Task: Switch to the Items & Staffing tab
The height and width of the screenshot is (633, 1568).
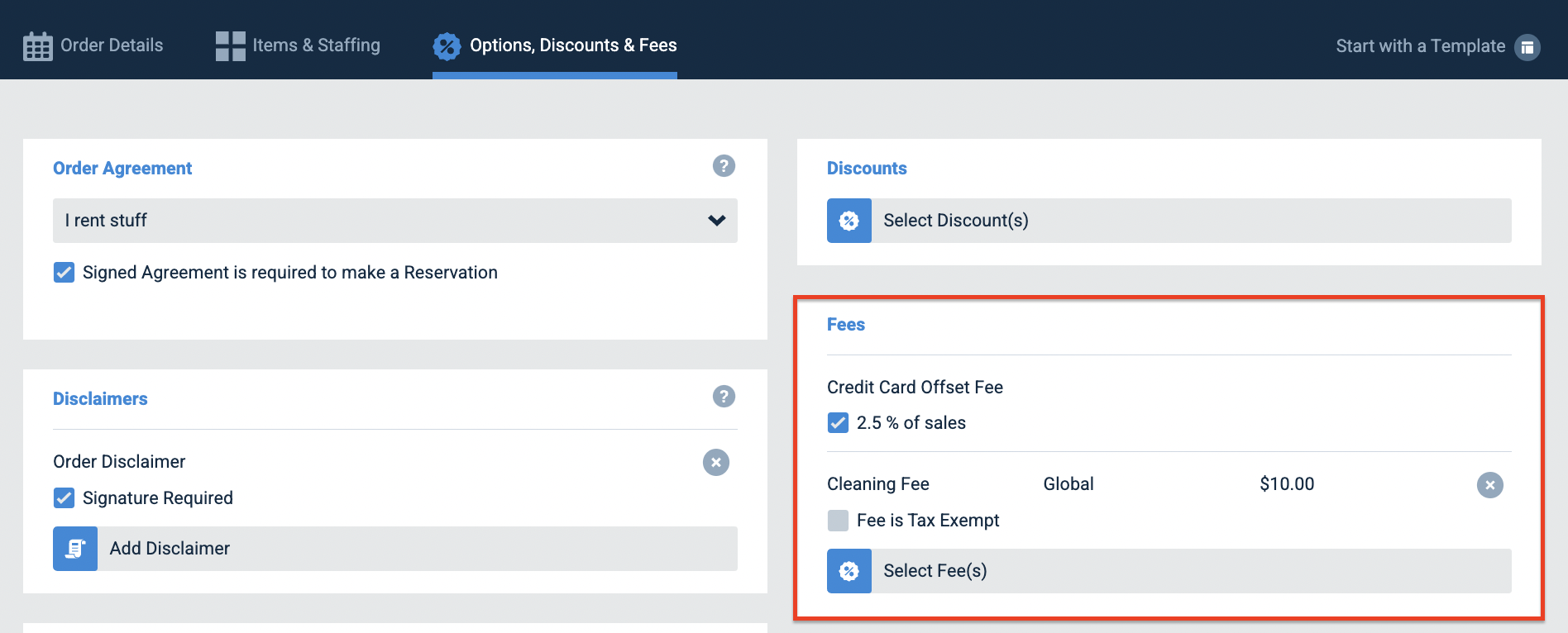Action: point(298,45)
